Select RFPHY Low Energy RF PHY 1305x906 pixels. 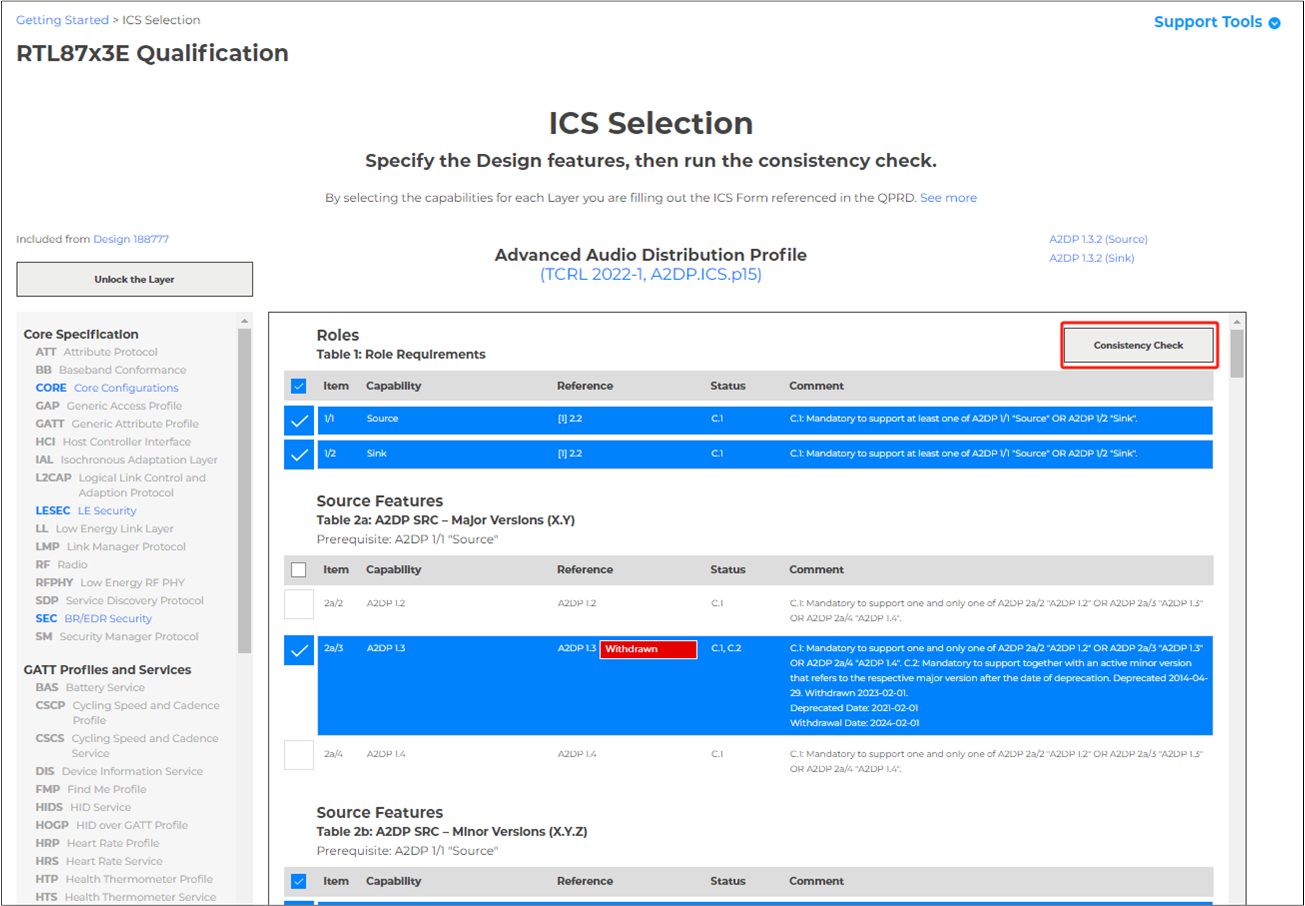(110, 583)
